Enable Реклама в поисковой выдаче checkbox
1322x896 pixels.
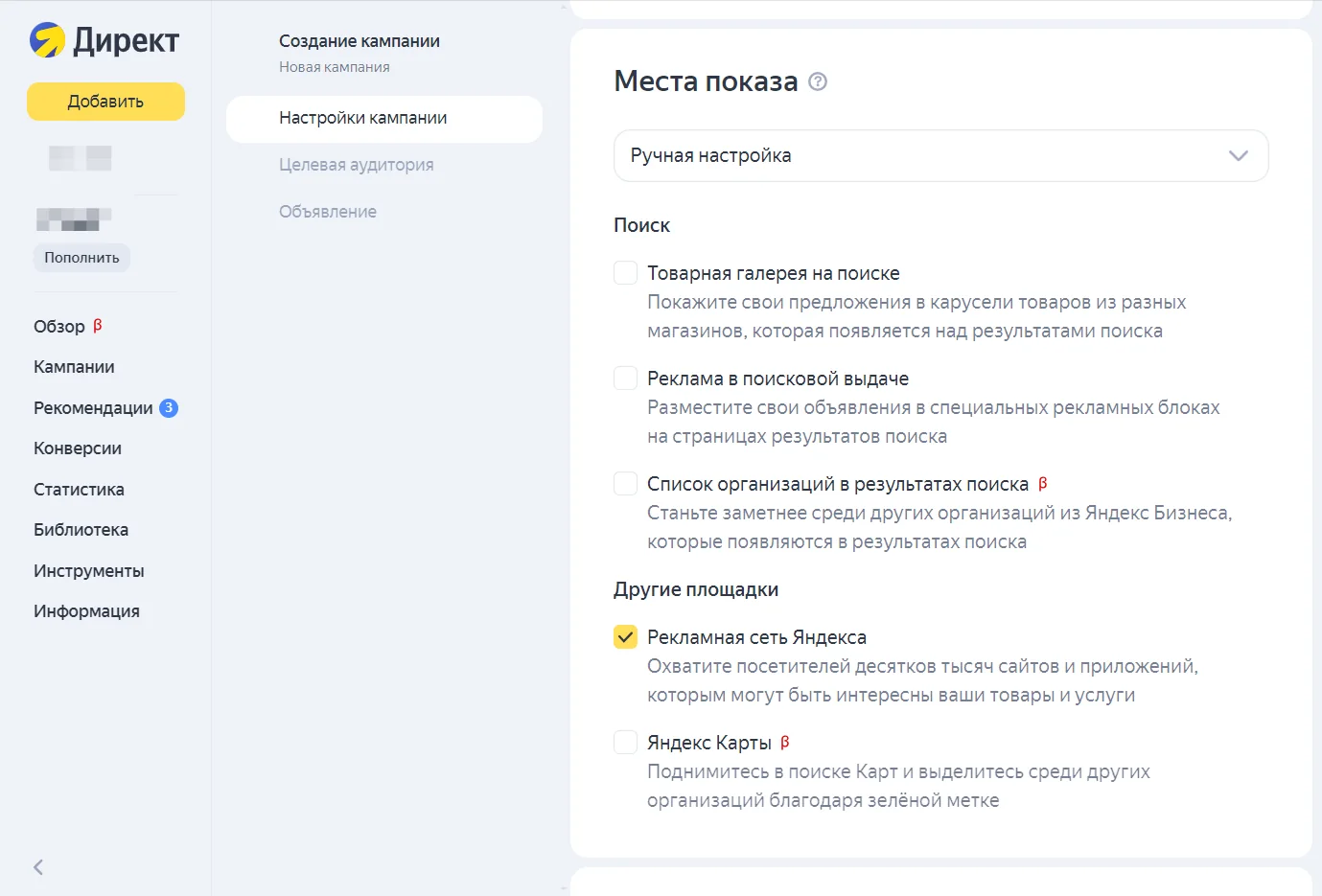pos(625,379)
